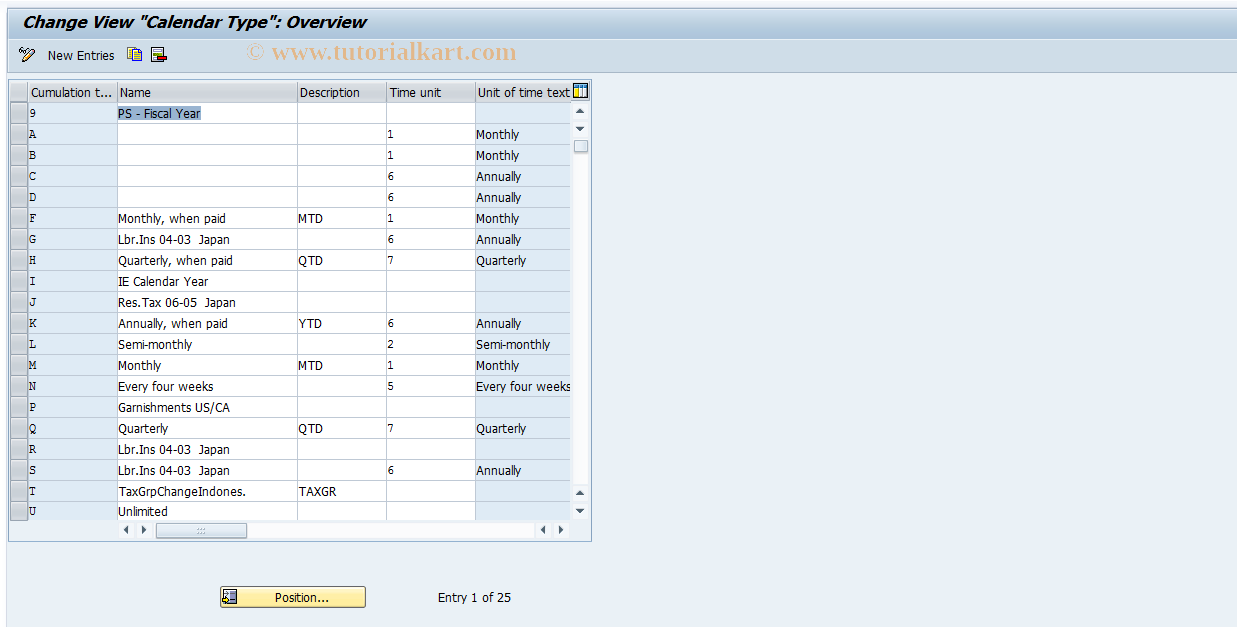Select row selector for cumulation type M

pyautogui.click(x=18, y=365)
